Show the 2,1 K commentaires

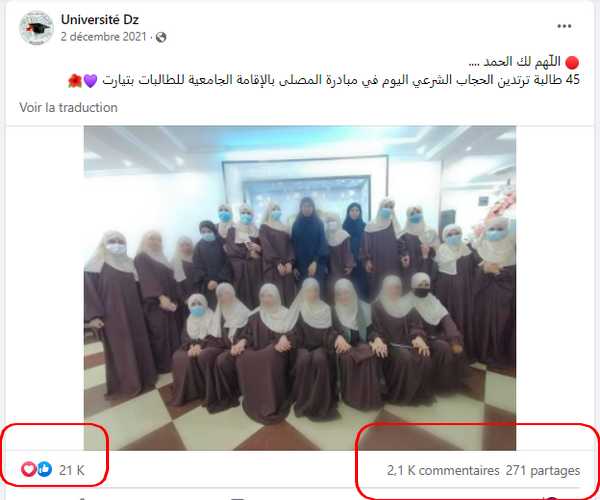(443, 470)
